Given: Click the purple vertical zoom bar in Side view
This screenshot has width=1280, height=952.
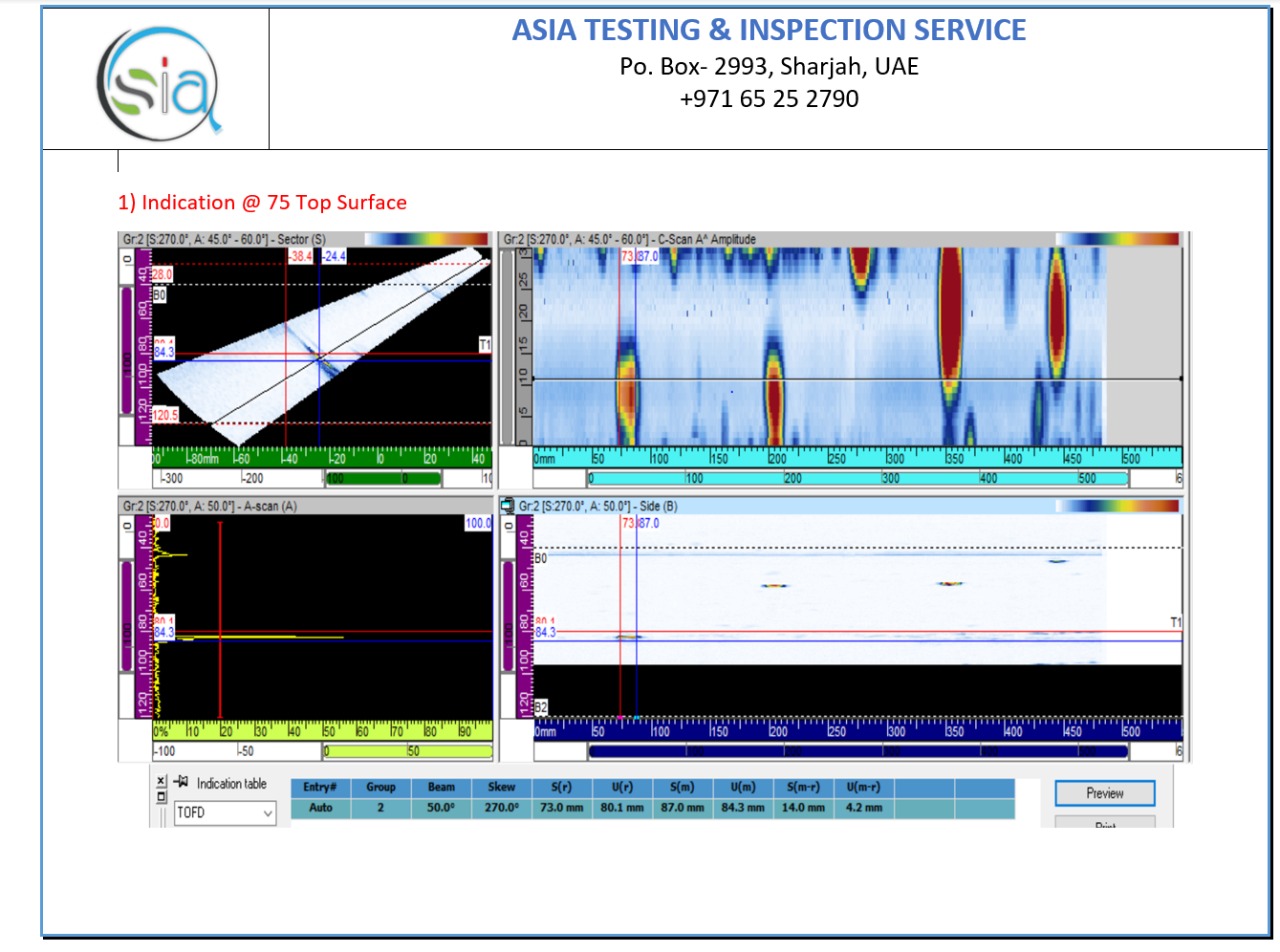Looking at the screenshot, I should [x=508, y=616].
